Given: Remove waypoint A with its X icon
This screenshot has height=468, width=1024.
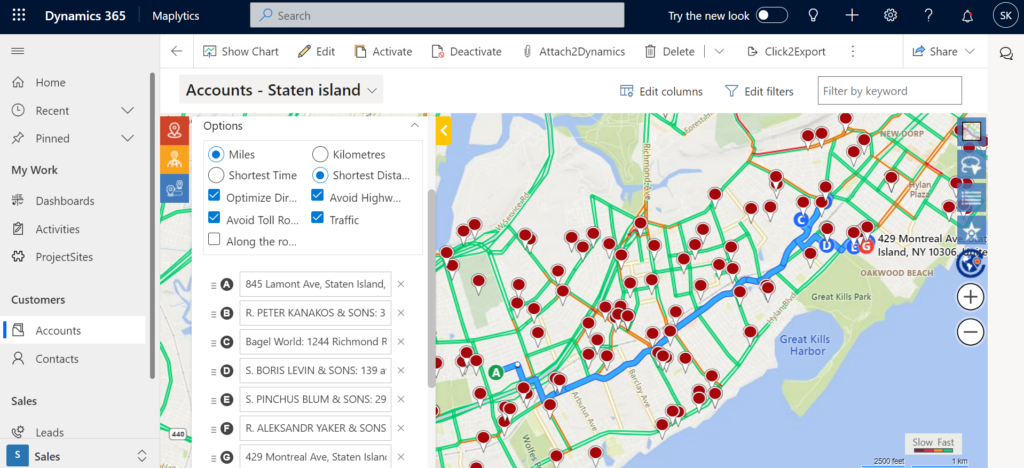Looking at the screenshot, I should (x=401, y=285).
